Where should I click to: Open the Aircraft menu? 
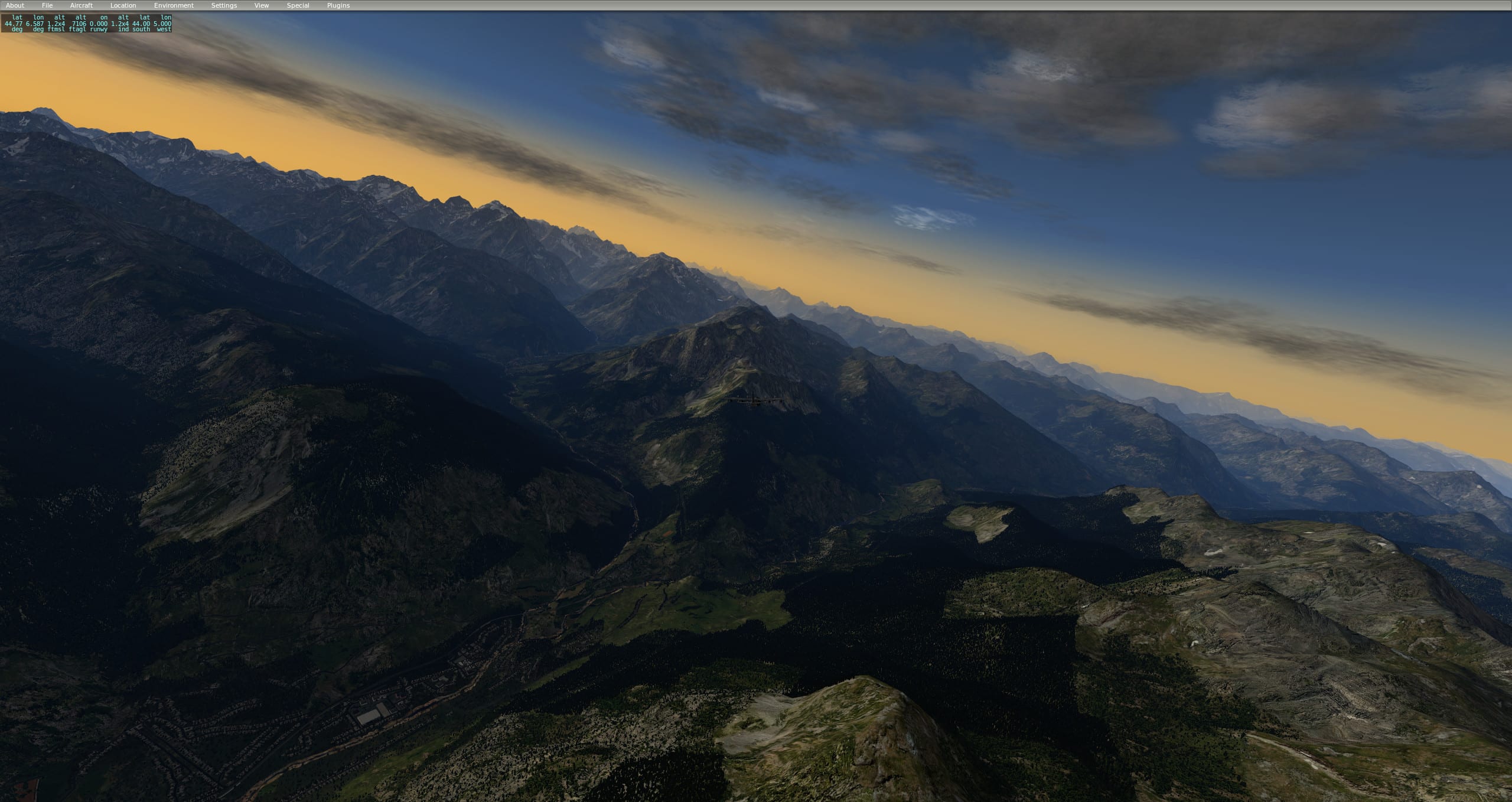[x=82, y=5]
